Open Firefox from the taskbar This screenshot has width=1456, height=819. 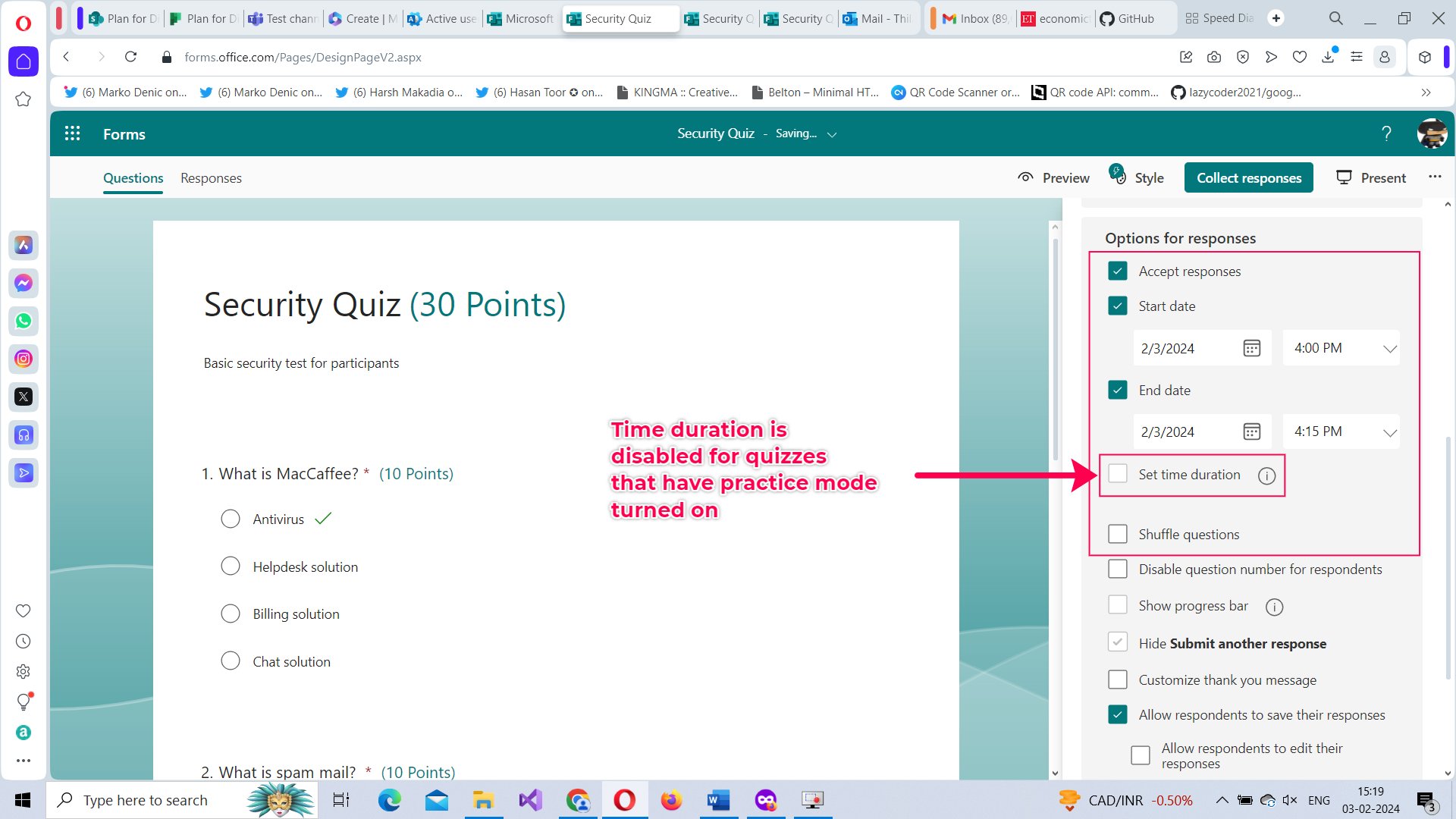[671, 800]
